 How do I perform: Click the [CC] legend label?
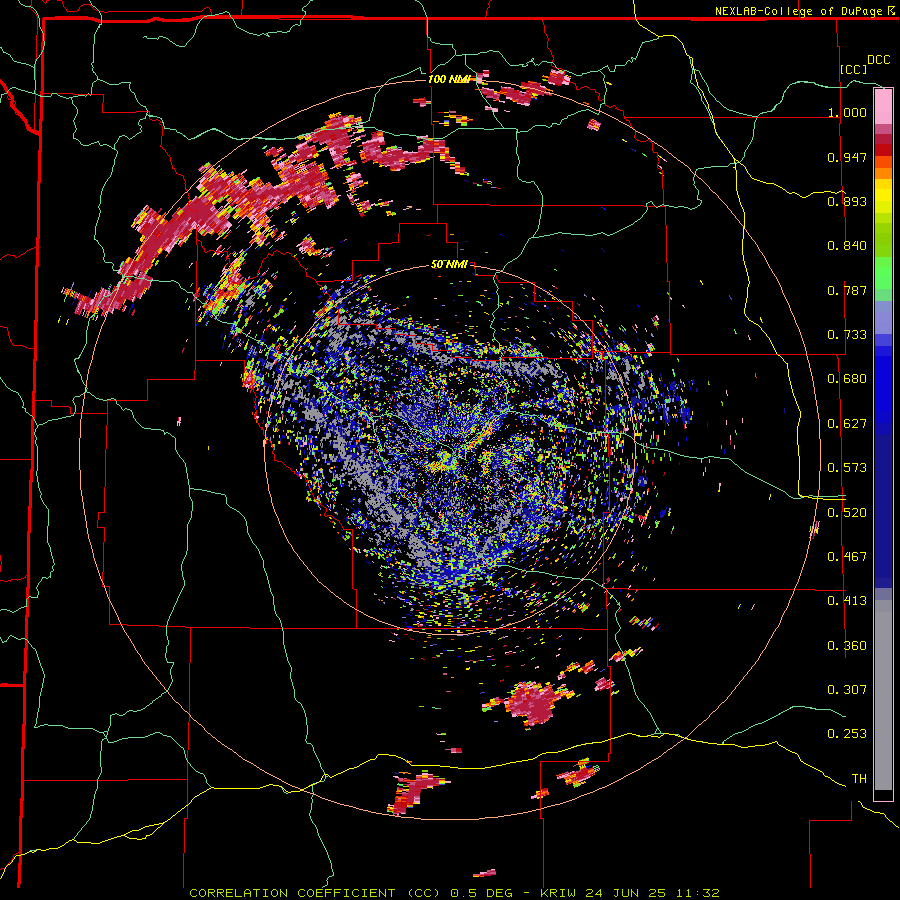point(853,69)
